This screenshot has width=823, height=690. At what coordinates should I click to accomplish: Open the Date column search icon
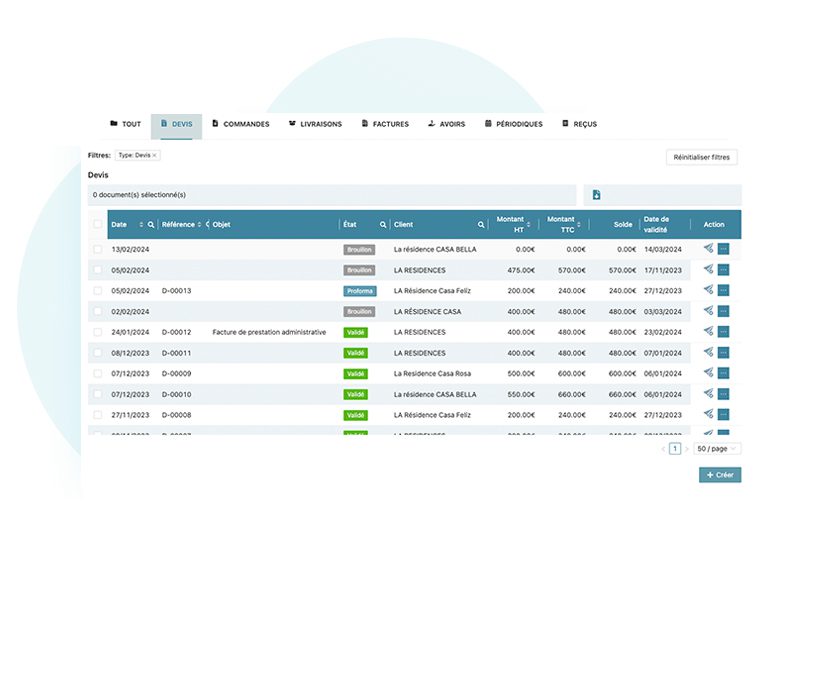(151, 225)
